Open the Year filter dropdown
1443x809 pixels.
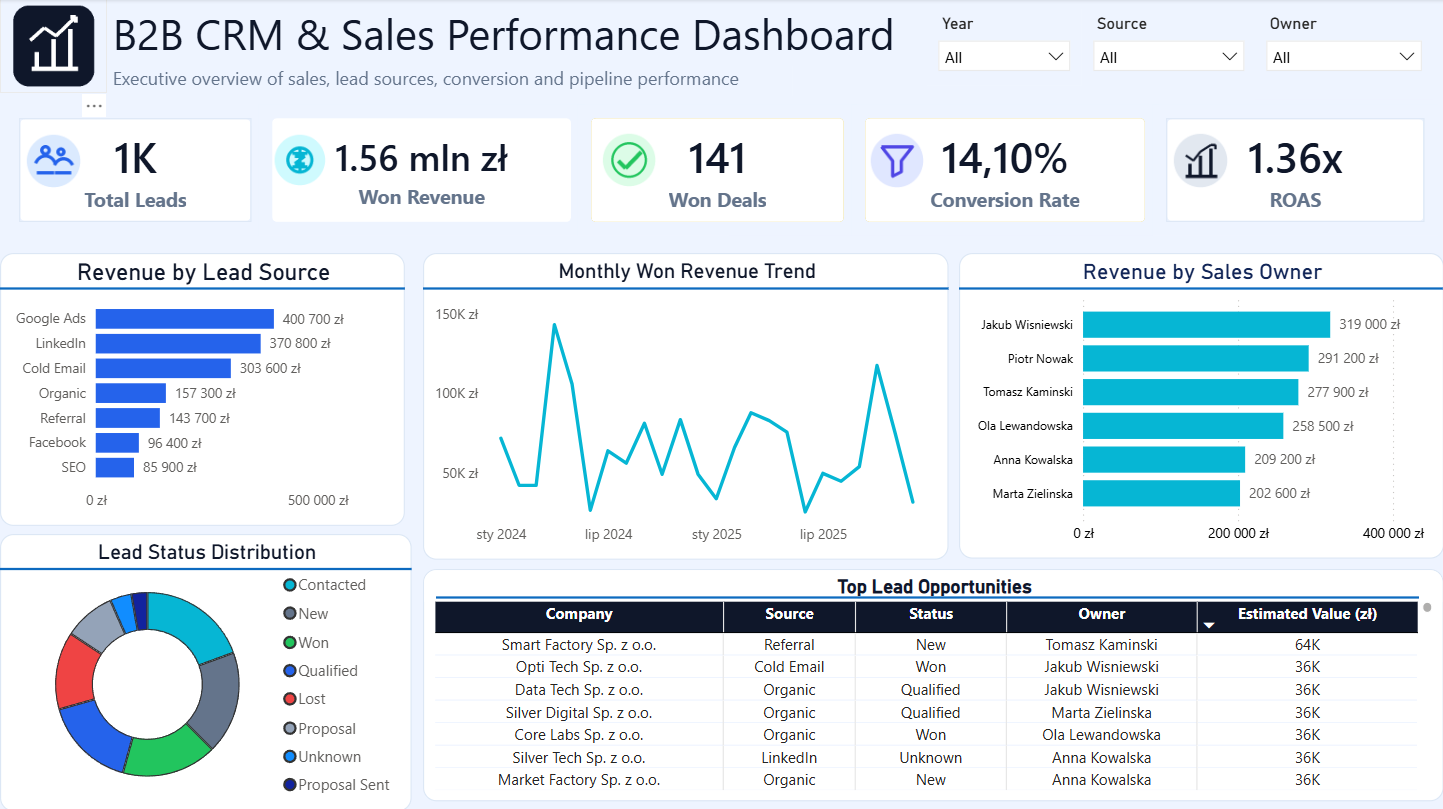pos(1004,57)
